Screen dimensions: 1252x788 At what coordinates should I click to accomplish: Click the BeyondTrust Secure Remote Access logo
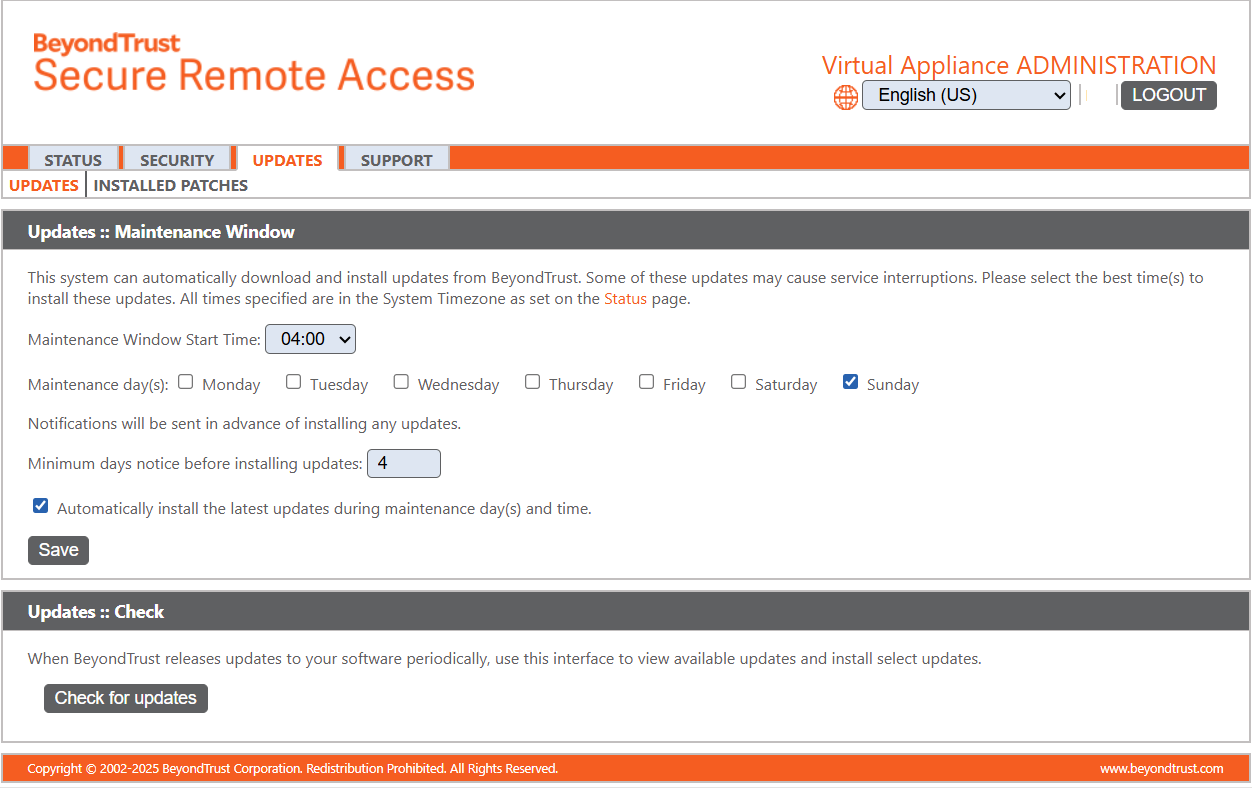(x=254, y=63)
